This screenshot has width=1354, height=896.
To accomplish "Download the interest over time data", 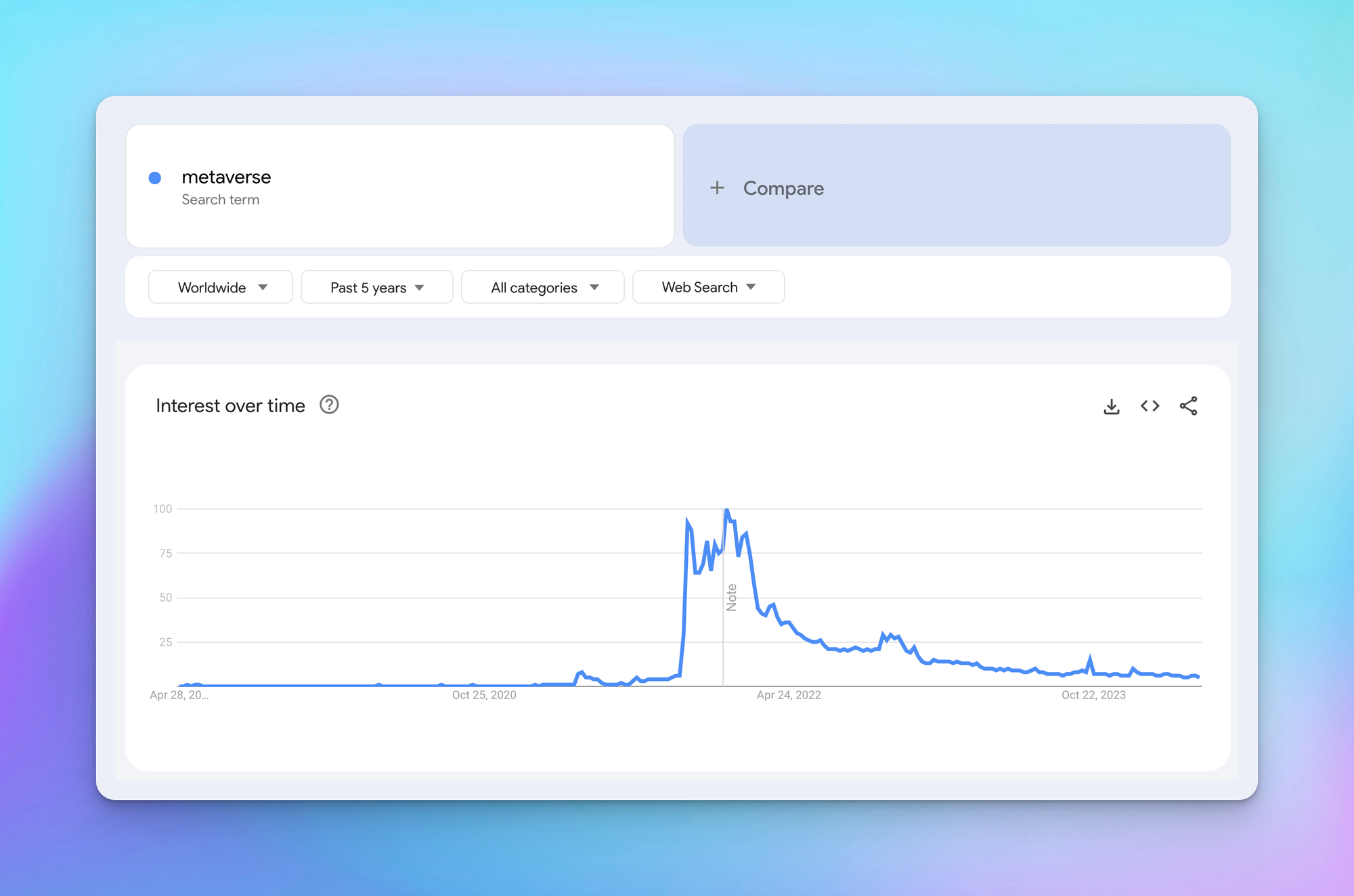I will pyautogui.click(x=1111, y=406).
